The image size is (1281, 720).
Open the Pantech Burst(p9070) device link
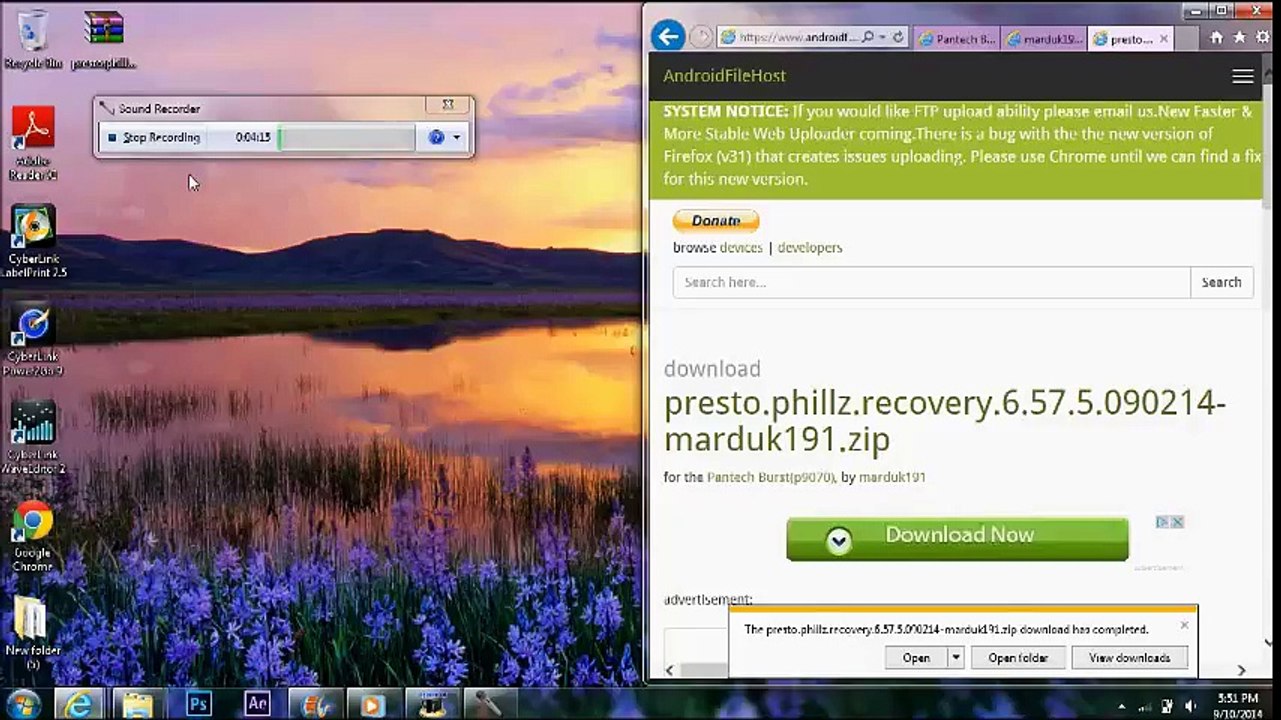click(x=771, y=478)
